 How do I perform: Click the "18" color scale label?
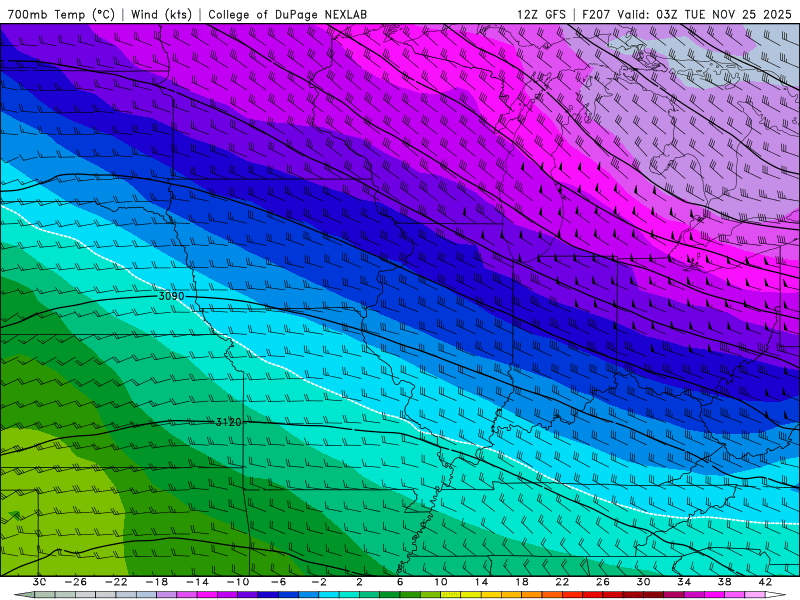tap(521, 582)
